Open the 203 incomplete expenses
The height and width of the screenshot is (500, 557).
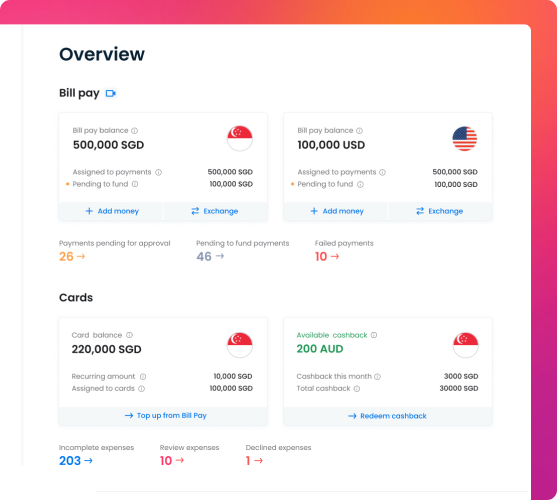click(x=76, y=461)
